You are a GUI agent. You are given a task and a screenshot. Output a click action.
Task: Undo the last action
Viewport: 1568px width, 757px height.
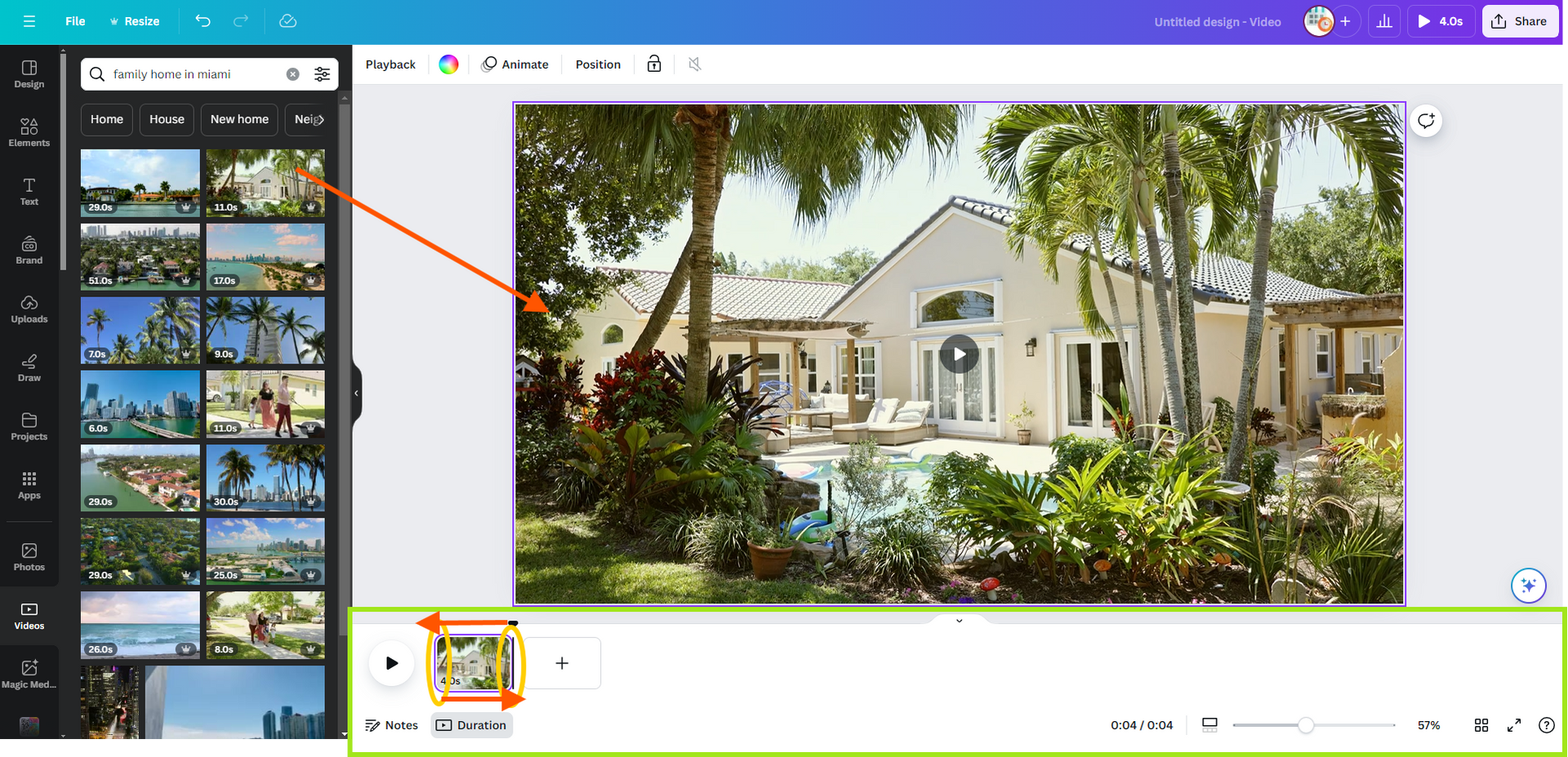pos(203,21)
